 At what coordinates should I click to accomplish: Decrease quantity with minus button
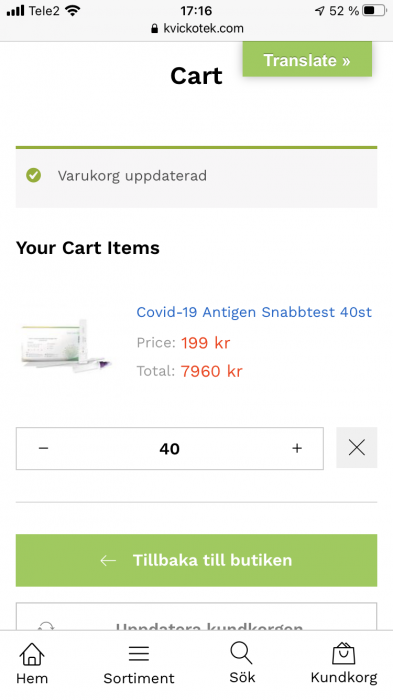[43, 448]
